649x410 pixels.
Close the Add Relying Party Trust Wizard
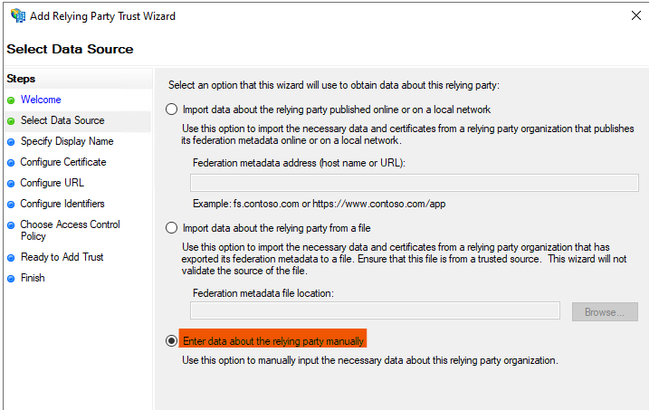tap(636, 17)
